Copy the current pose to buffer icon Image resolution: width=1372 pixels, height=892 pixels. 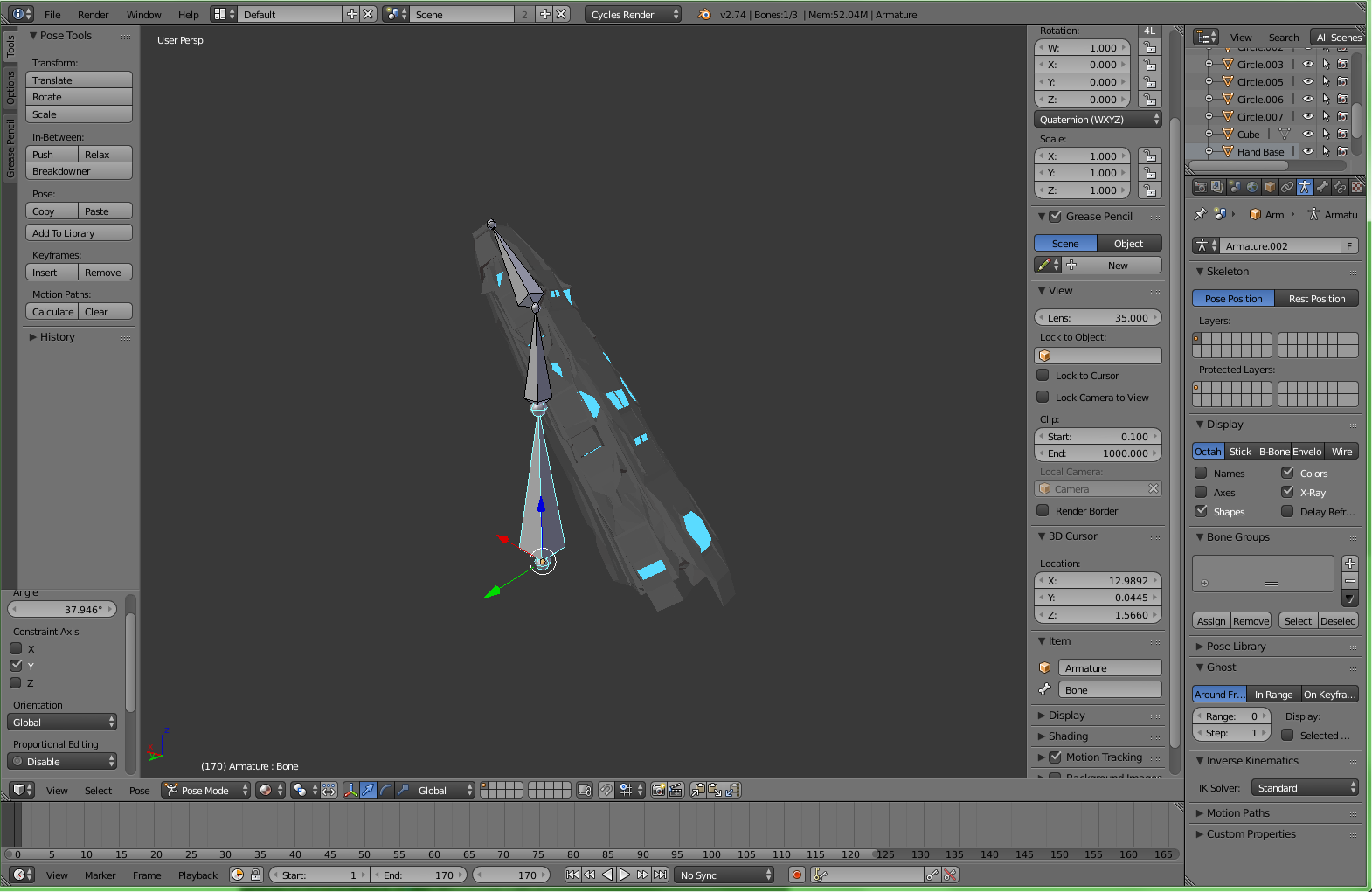click(x=698, y=790)
